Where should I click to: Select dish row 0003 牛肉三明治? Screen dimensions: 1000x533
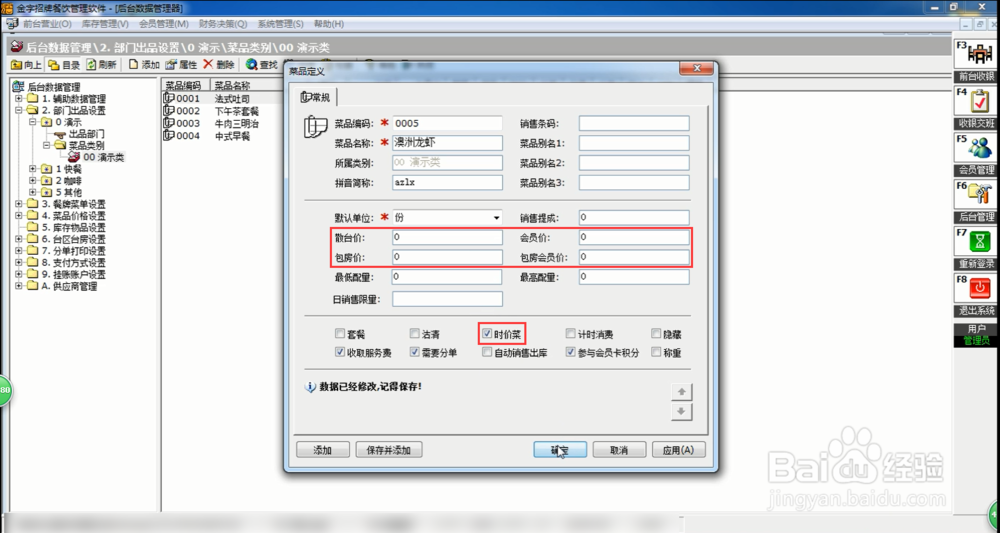[x=212, y=123]
